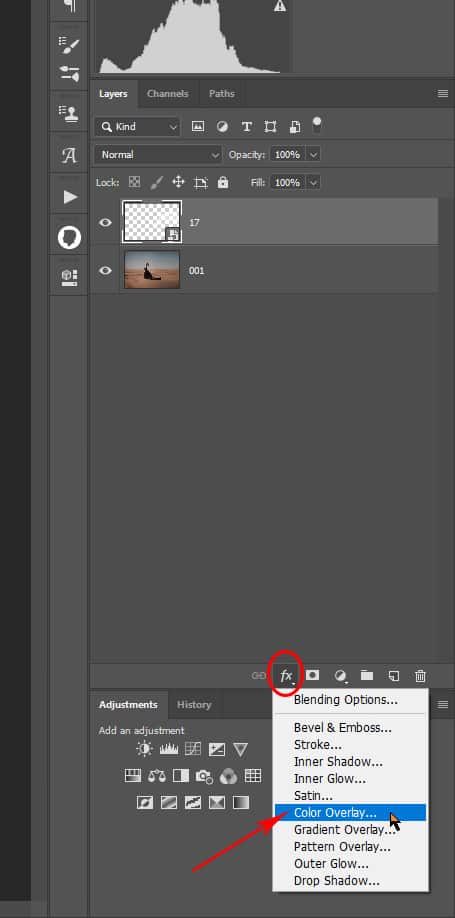Screen dimensions: 455x918
Task: Open the round white head-shaped plugin panel icon
Action: pos(69,238)
